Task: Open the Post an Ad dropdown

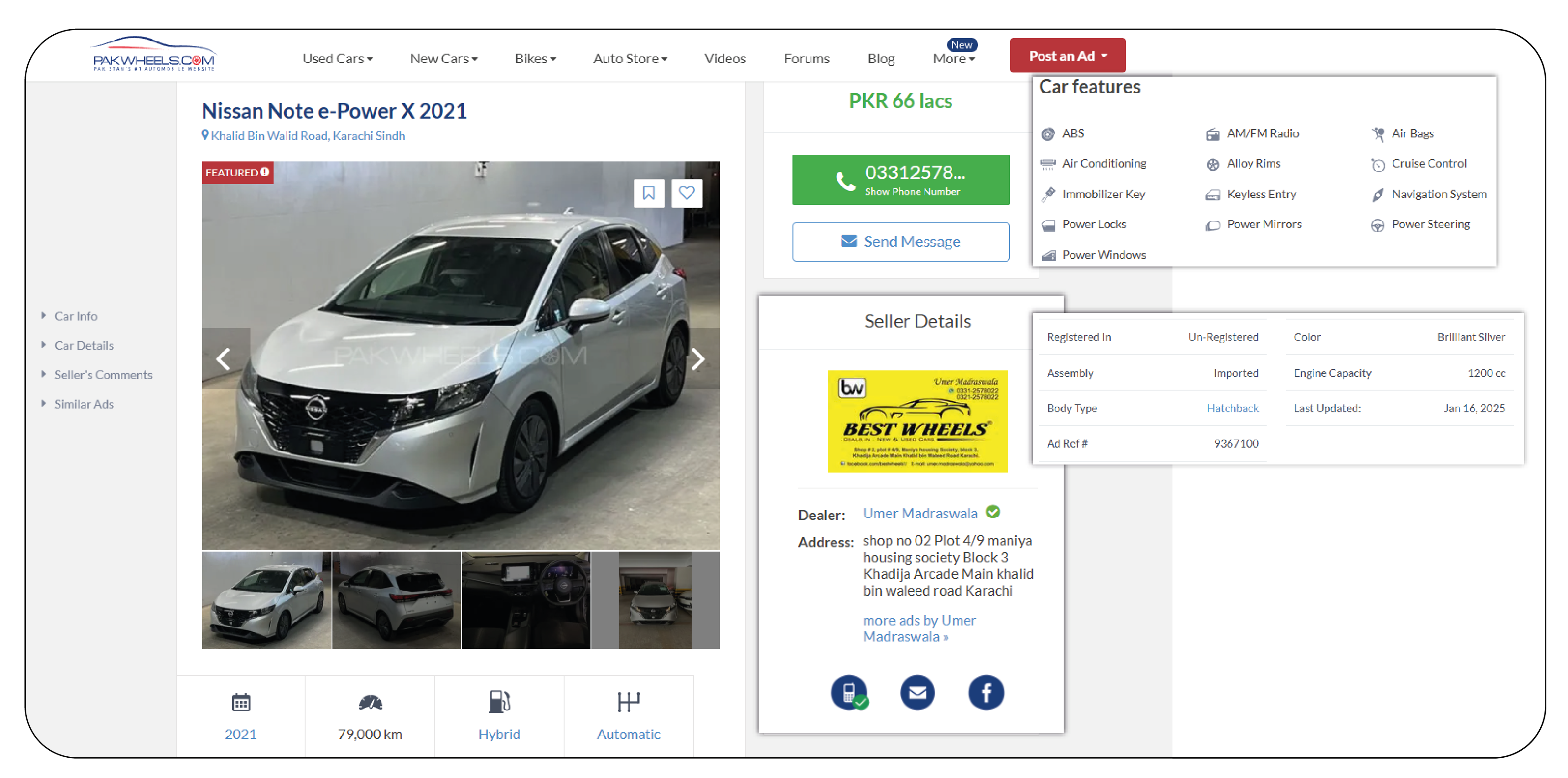Action: click(1067, 56)
